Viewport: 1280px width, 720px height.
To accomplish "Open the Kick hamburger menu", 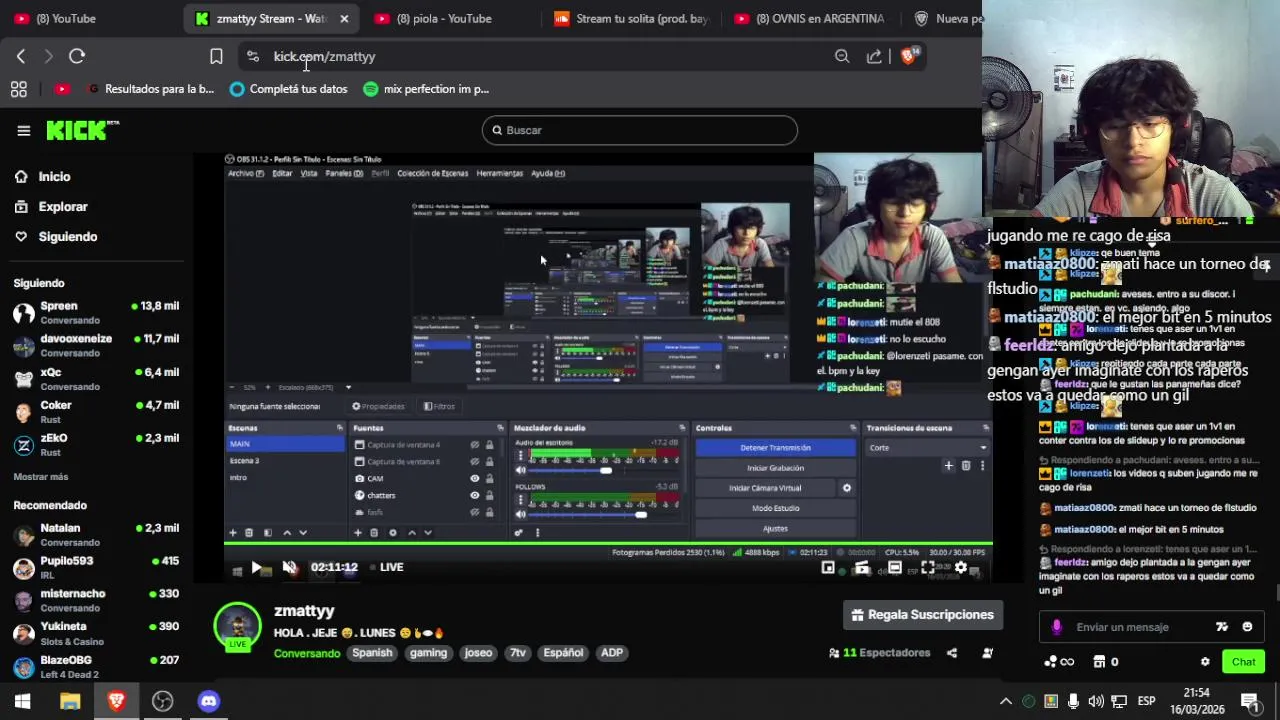I will coord(24,130).
